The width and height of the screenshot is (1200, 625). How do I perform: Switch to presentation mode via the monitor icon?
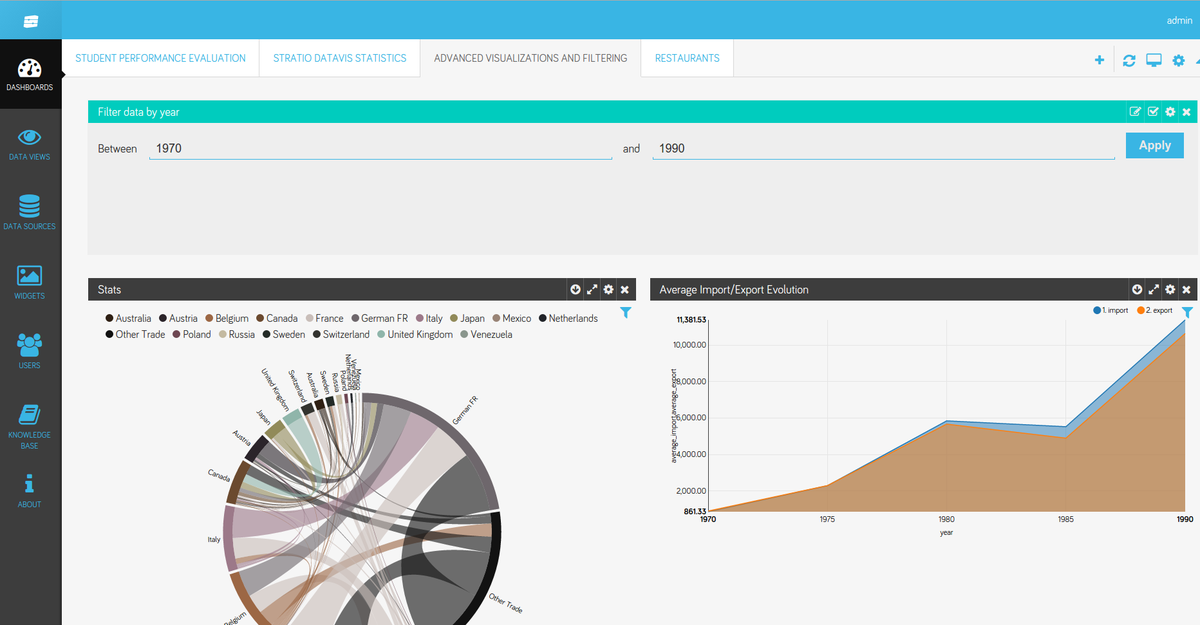pos(1154,60)
